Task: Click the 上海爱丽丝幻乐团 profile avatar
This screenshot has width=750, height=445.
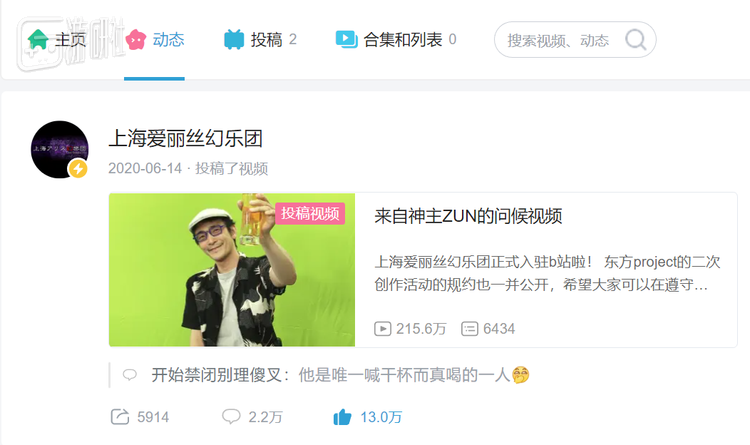Action: [x=60, y=149]
